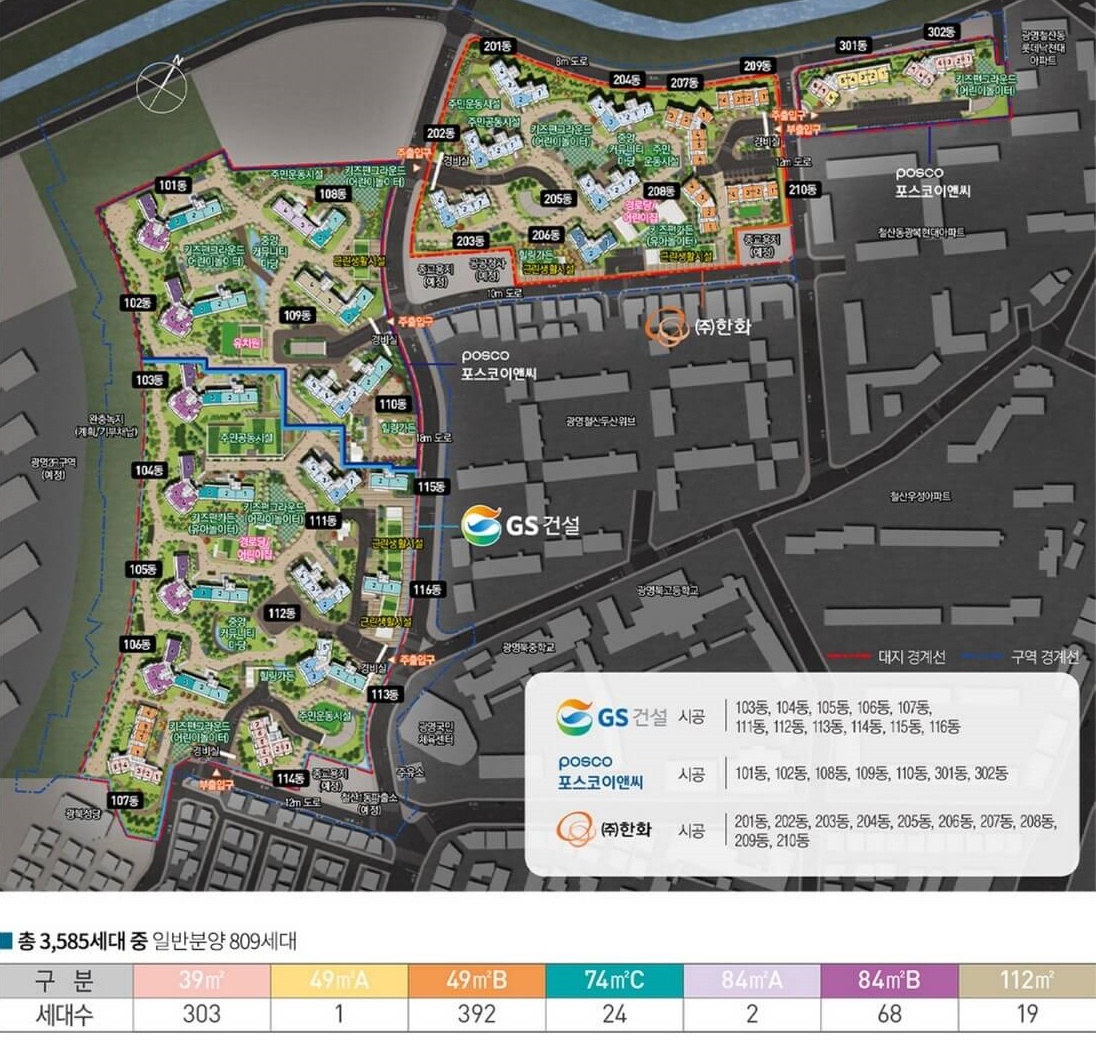
Task: Select the 74㎡C teal header cell
Action: click(x=614, y=980)
